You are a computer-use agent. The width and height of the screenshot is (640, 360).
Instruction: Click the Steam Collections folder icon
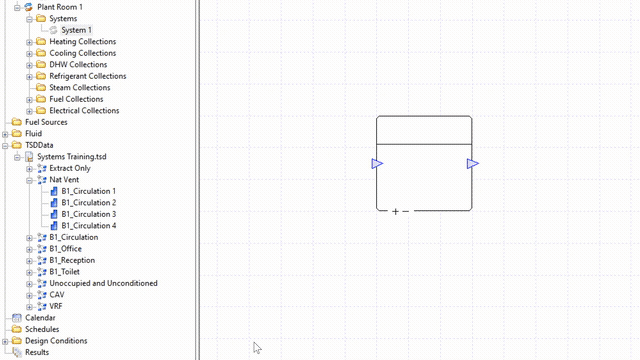41,87
